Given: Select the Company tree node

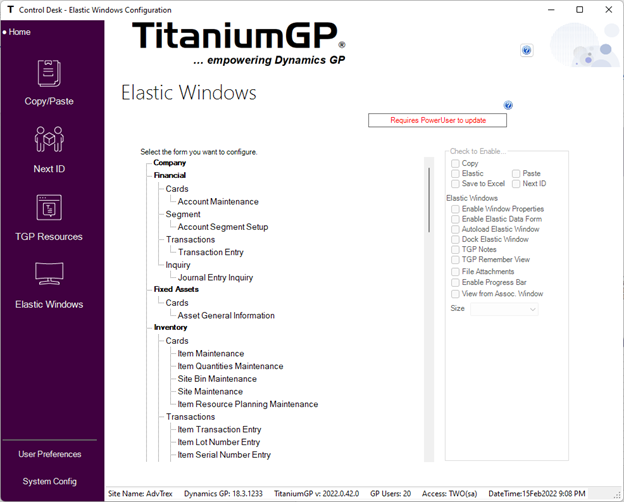Looking at the screenshot, I should (x=170, y=162).
